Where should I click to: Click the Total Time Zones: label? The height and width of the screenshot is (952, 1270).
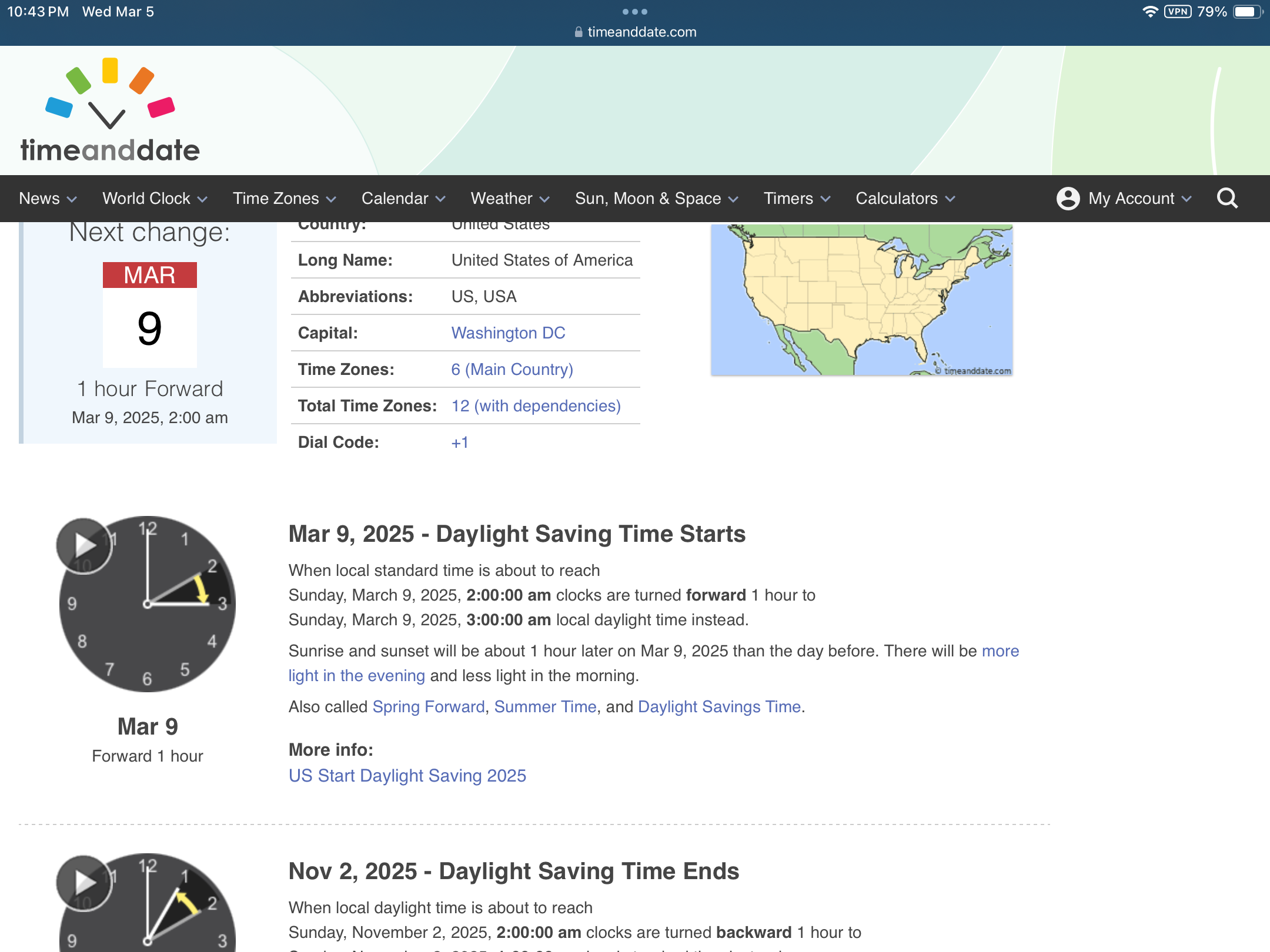(367, 405)
